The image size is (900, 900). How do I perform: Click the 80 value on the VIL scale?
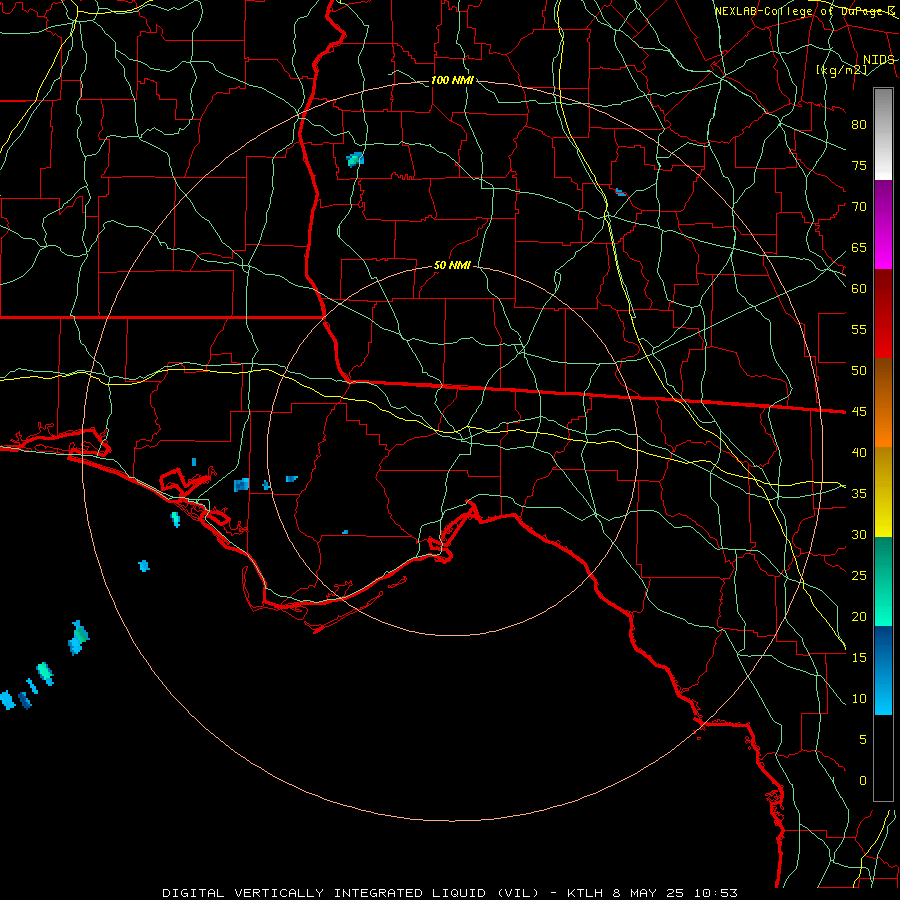point(859,125)
